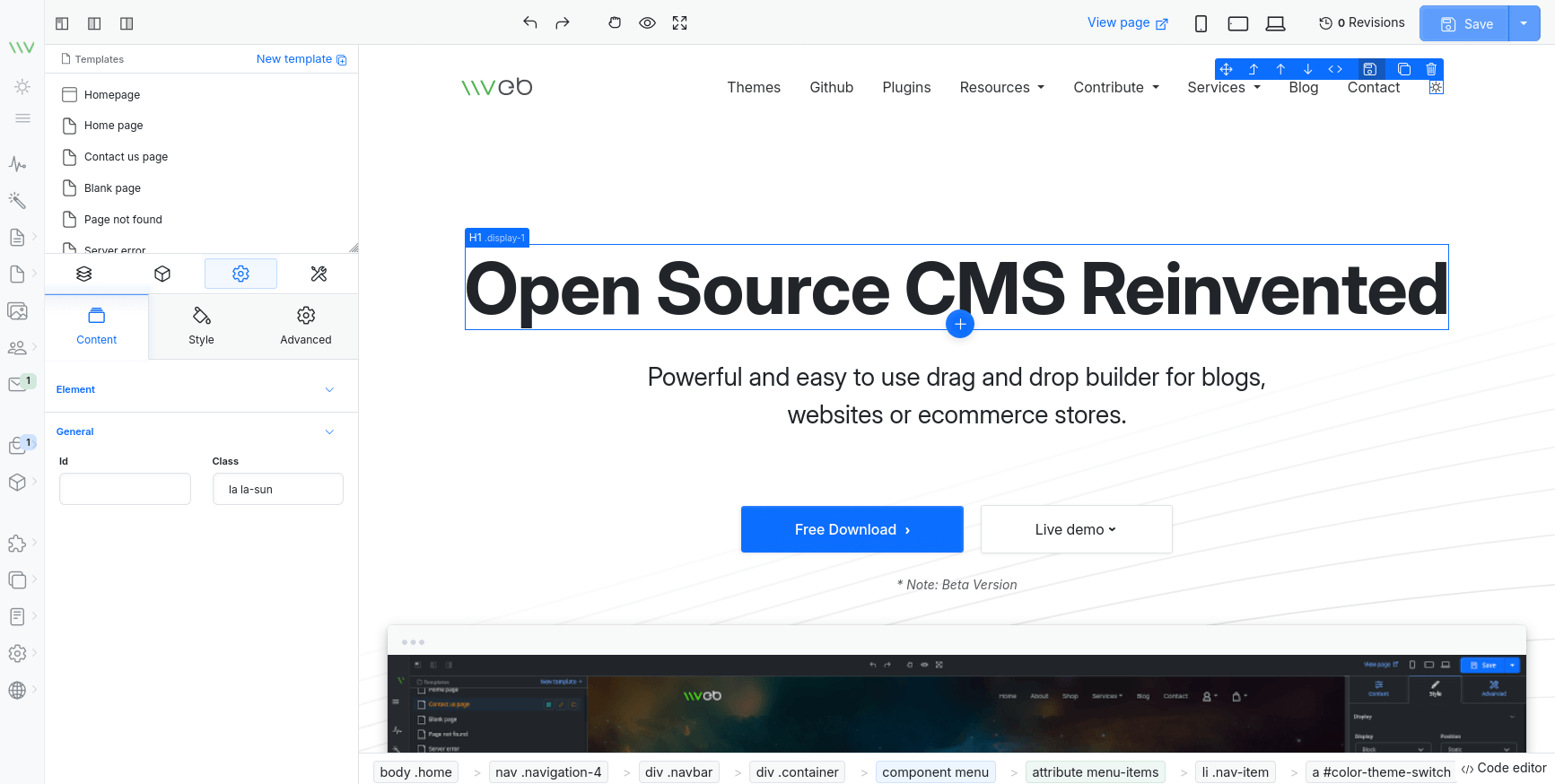Screen dimensions: 1555x784
Task: Enter fullscreen editing mode
Action: point(679,22)
